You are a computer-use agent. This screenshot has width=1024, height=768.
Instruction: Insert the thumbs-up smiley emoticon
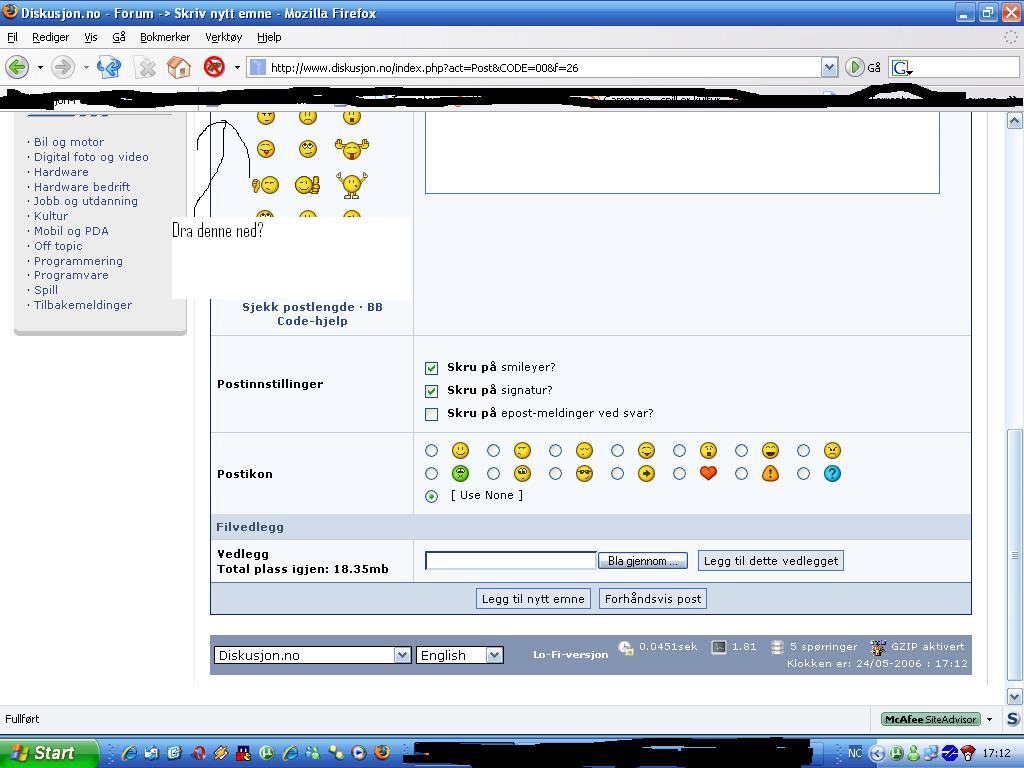(x=308, y=185)
